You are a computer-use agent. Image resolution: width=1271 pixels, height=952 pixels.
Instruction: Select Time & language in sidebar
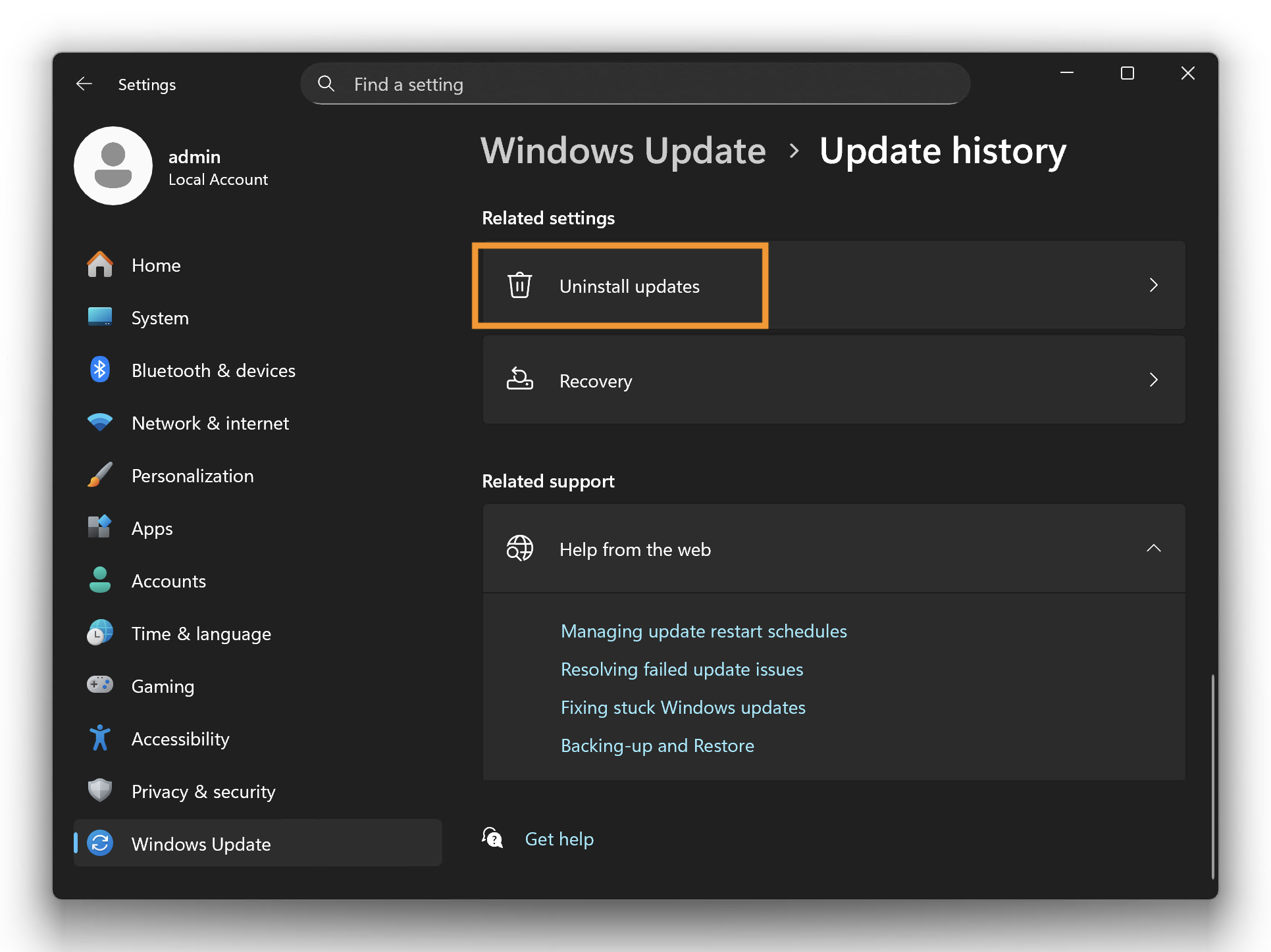(x=201, y=634)
